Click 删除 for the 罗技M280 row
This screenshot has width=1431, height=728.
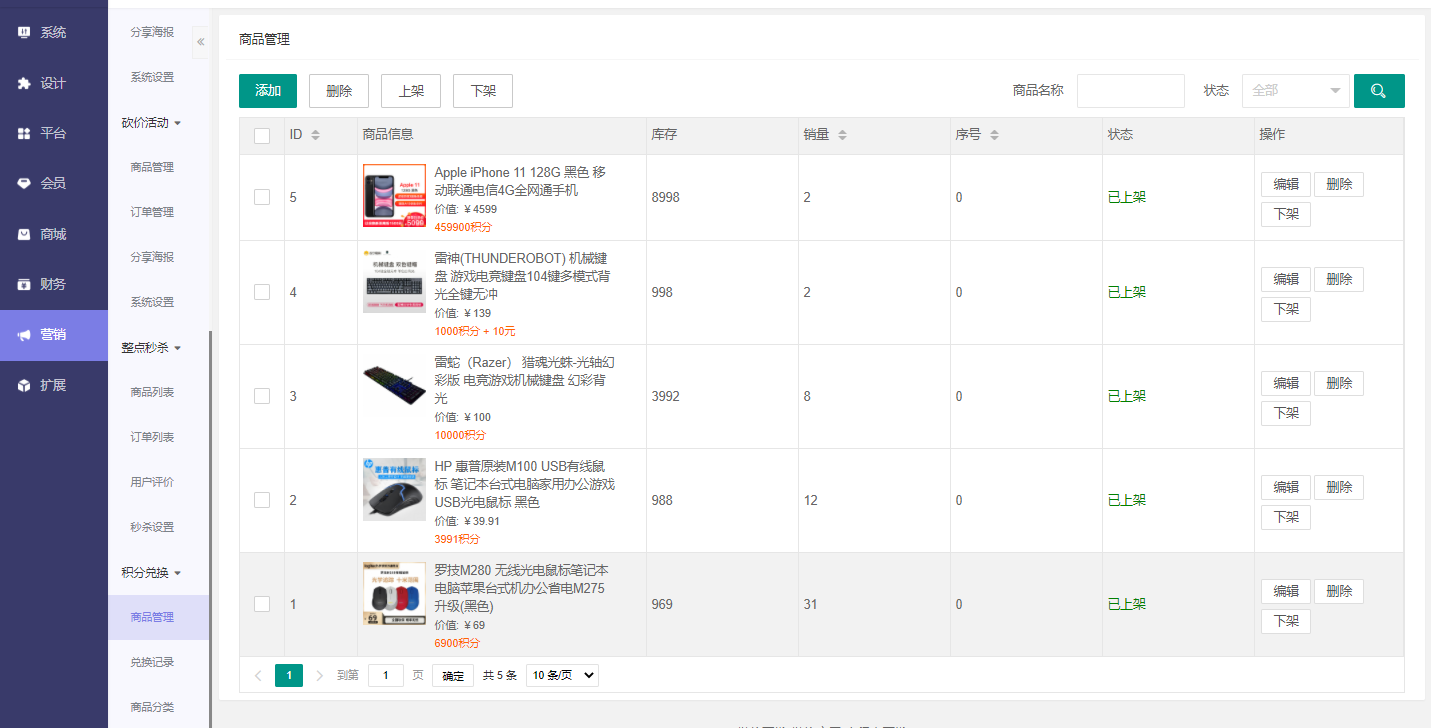click(x=1339, y=591)
